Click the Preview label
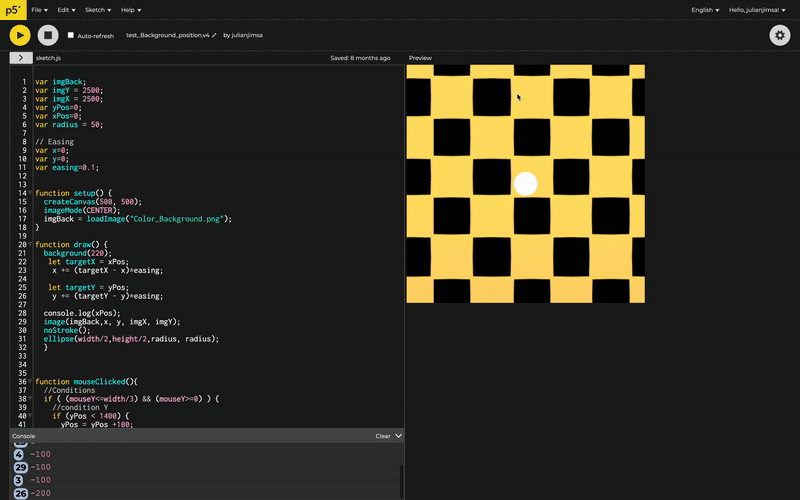 tap(420, 58)
